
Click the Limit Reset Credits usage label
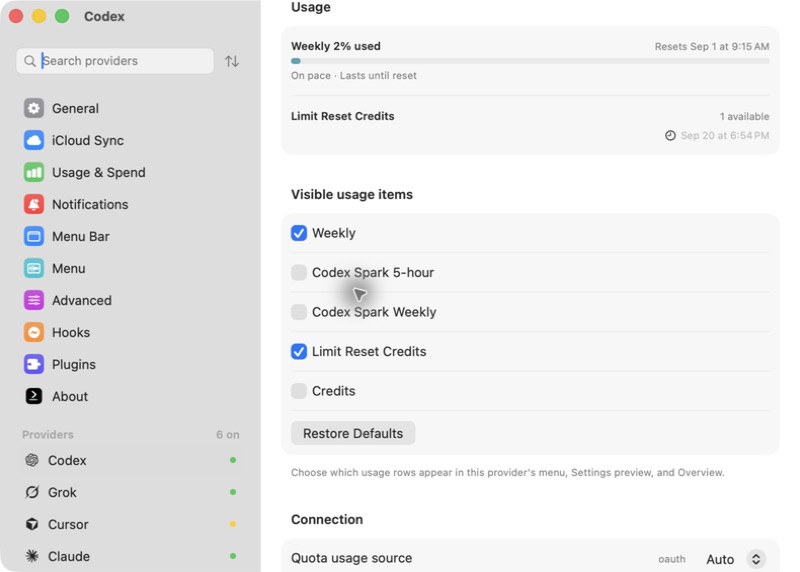tap(342, 116)
